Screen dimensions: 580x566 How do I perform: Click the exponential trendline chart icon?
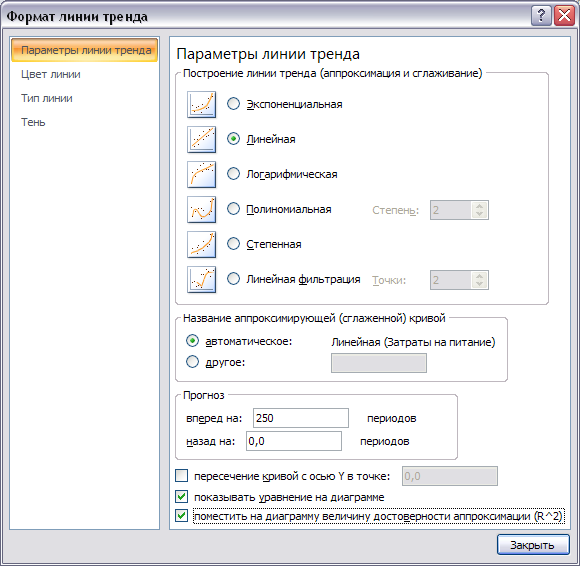point(202,105)
